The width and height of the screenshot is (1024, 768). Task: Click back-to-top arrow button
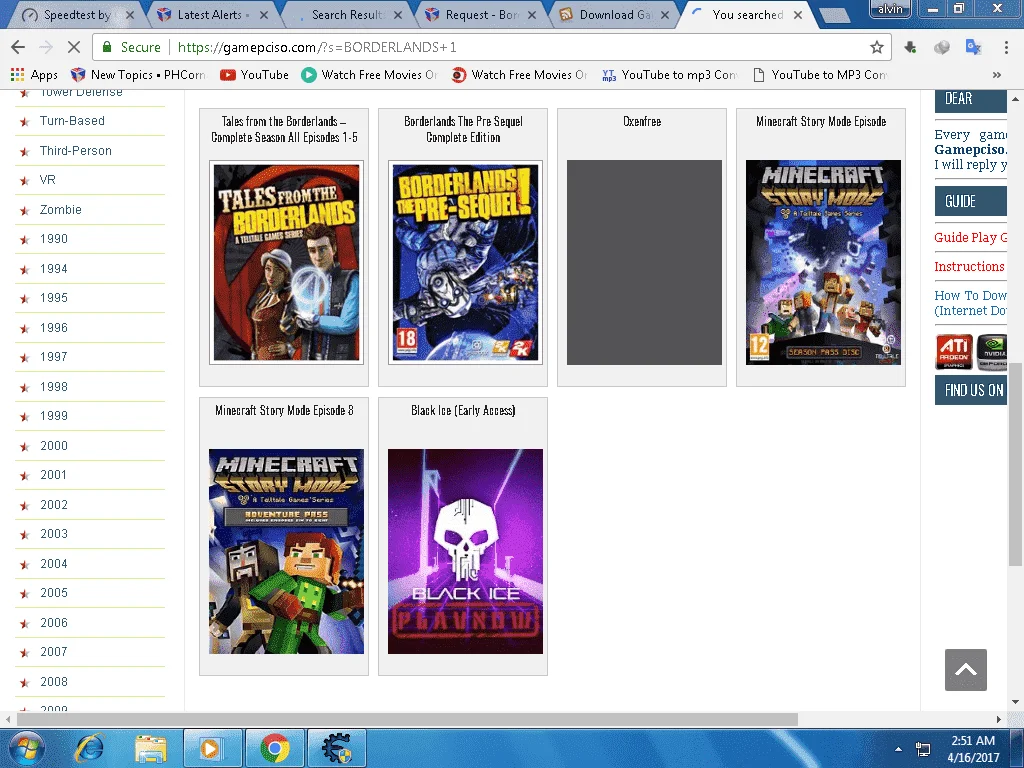[x=965, y=670]
